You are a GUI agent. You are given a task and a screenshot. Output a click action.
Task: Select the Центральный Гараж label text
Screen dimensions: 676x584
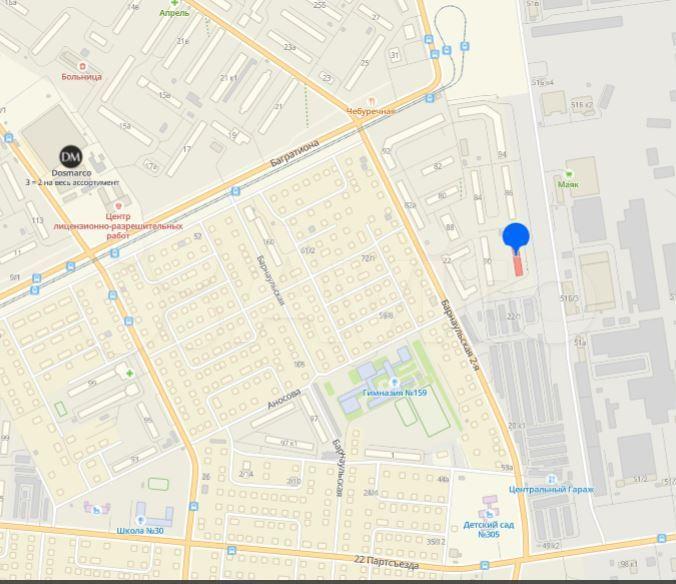[x=551, y=490]
